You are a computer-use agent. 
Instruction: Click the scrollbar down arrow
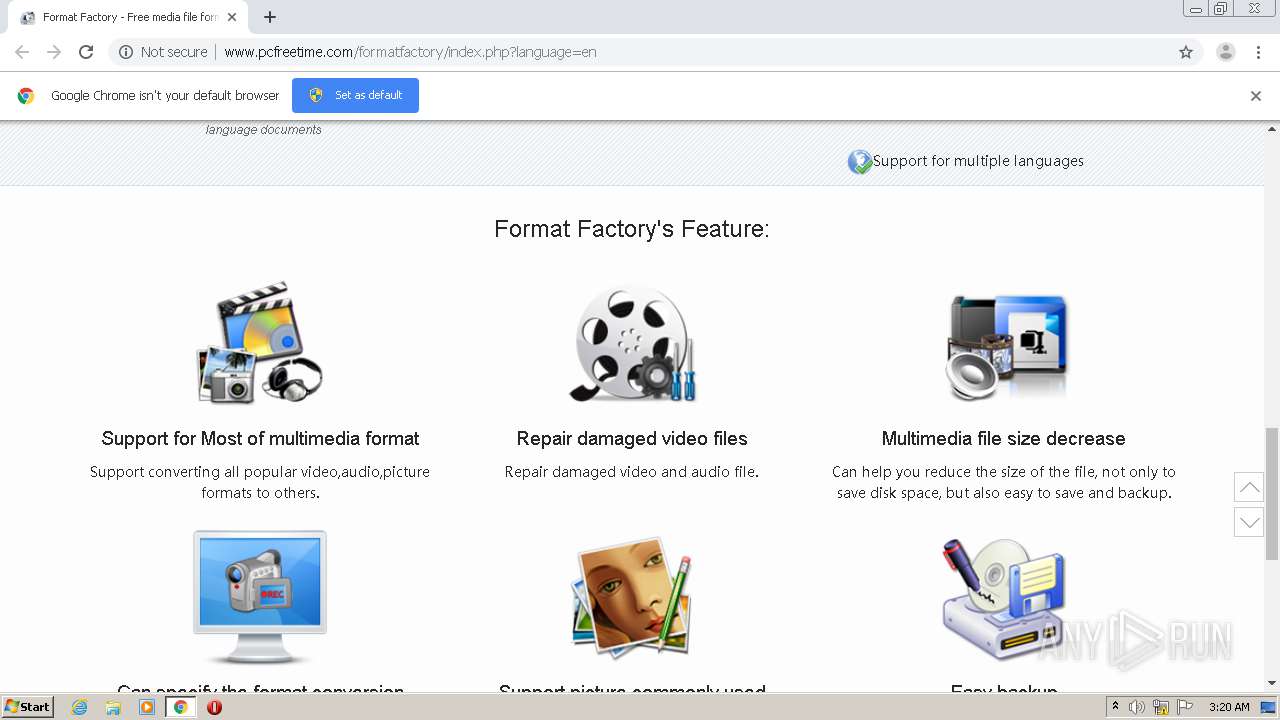1272,683
